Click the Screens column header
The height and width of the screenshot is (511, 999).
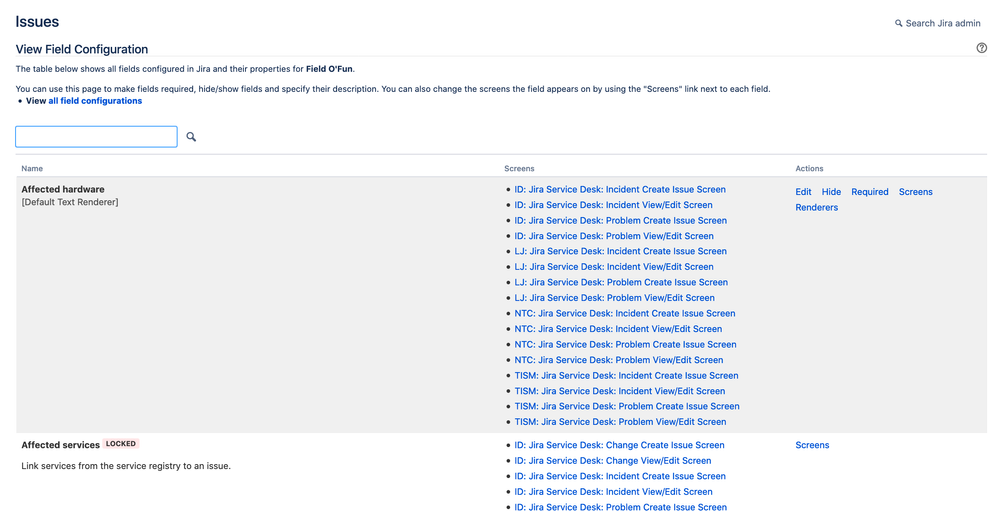519,169
